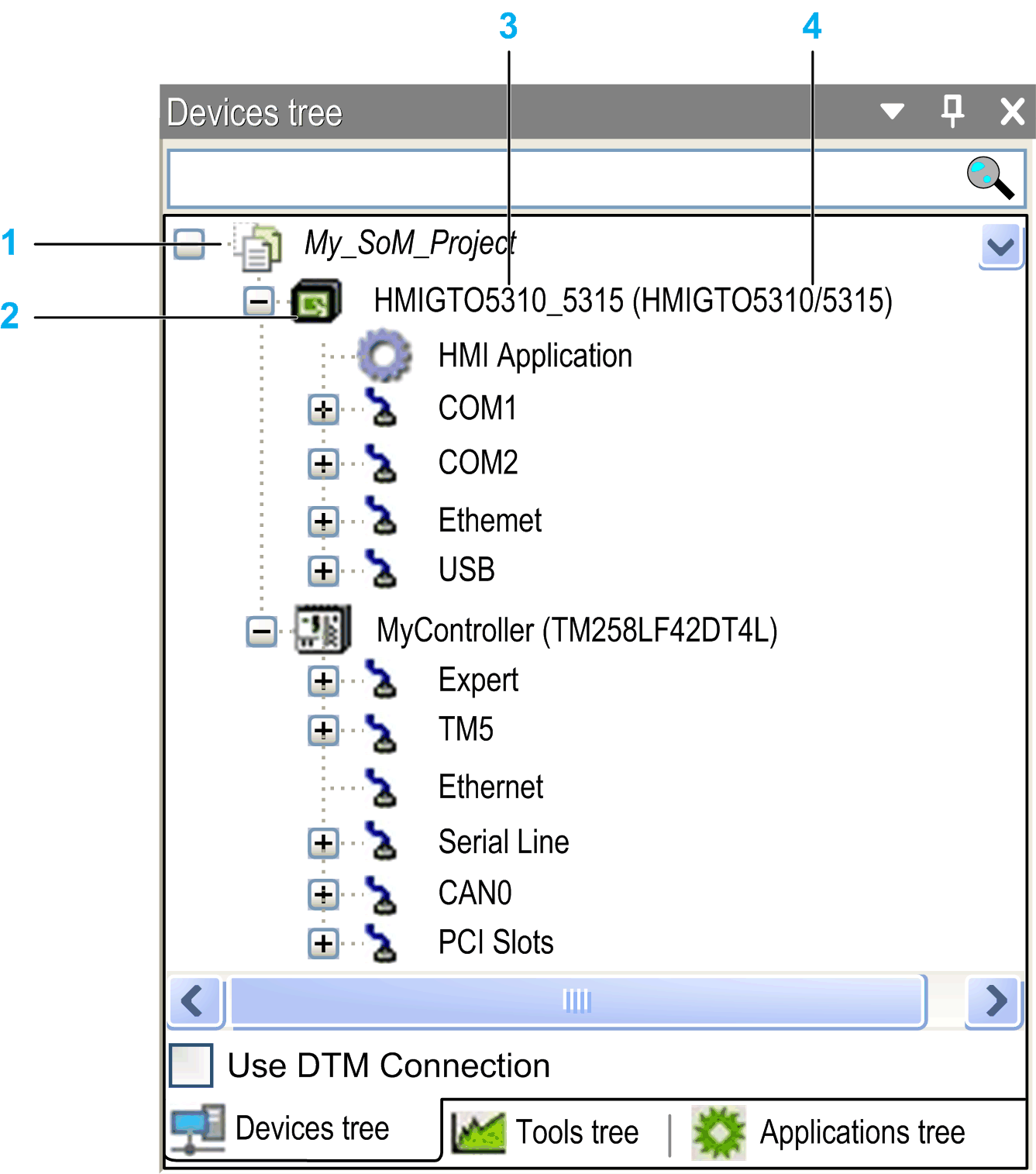This screenshot has height=1174, width=1036.
Task: Select the CAN0 text label
Action: point(475,893)
